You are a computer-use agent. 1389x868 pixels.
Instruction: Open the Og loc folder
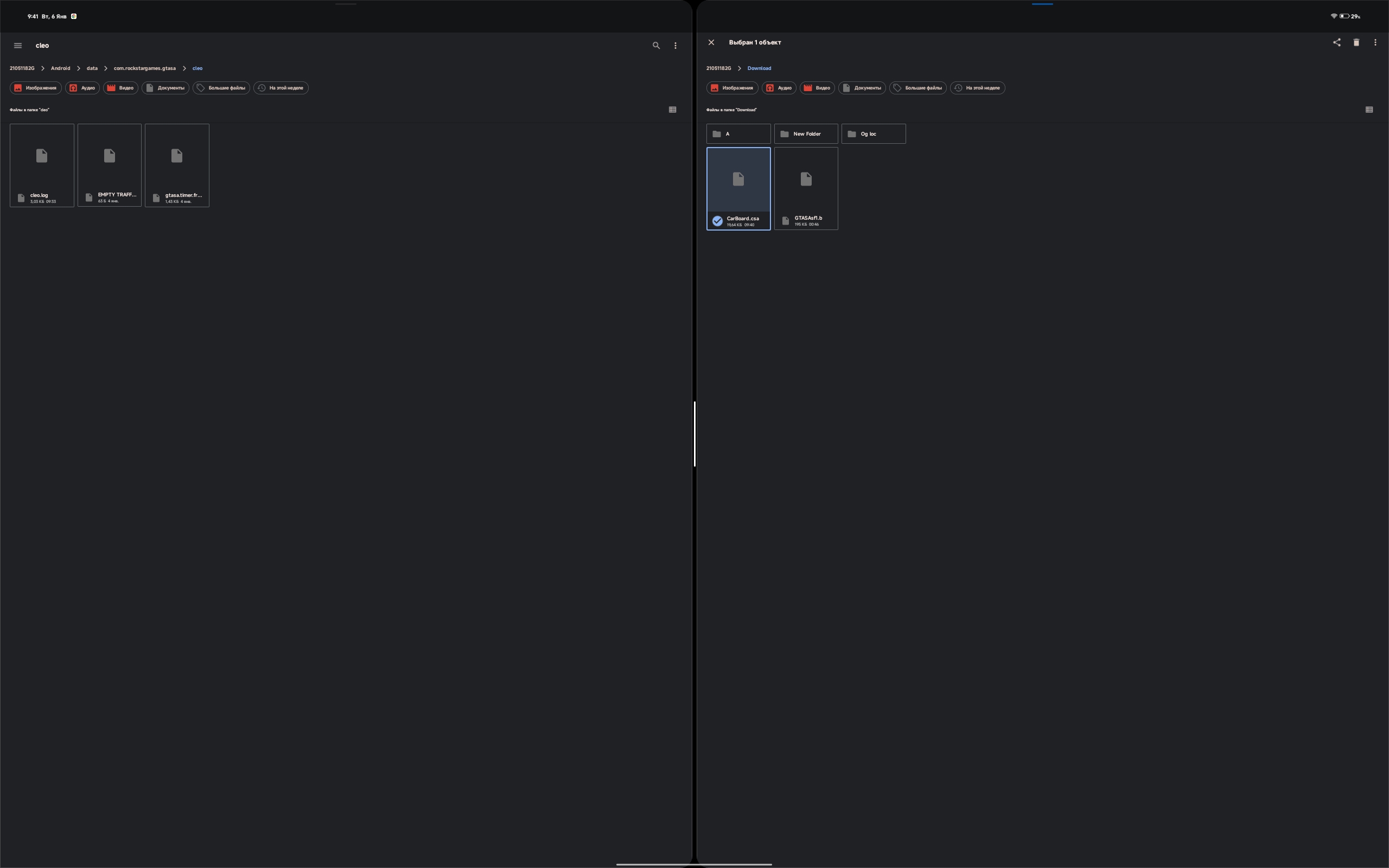(x=873, y=134)
